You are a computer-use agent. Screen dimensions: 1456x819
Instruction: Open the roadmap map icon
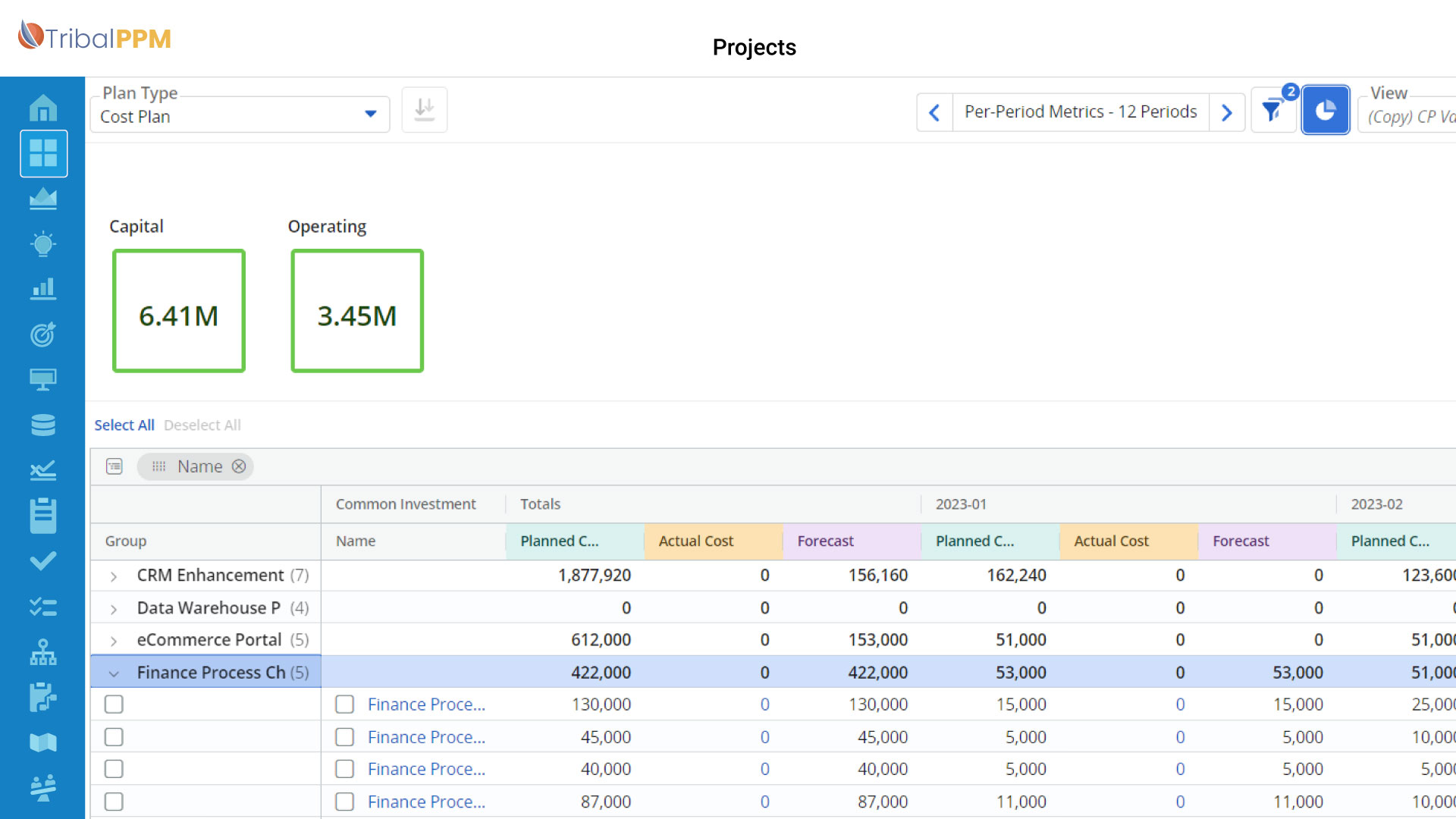tap(43, 742)
